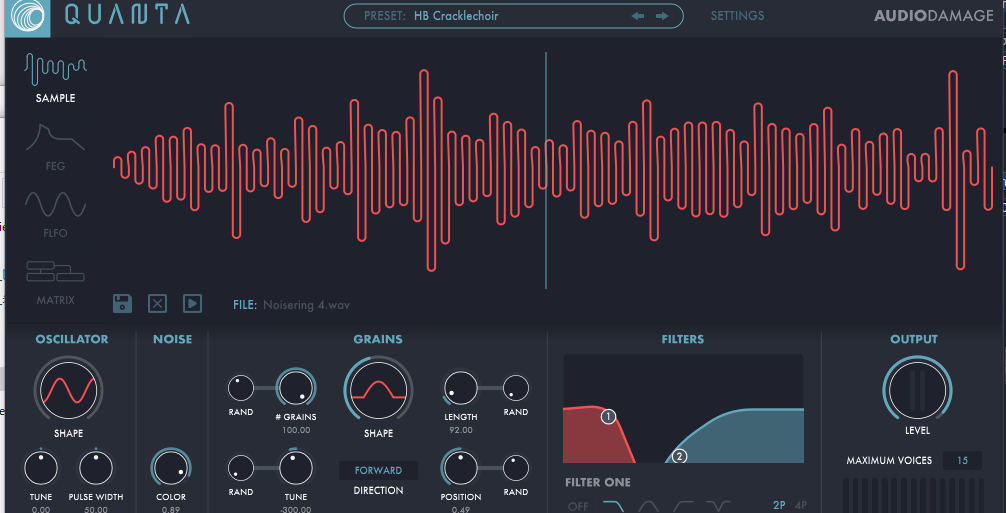Click the grains SHAPE knob
The width and height of the screenshot is (1006, 513).
click(x=379, y=390)
